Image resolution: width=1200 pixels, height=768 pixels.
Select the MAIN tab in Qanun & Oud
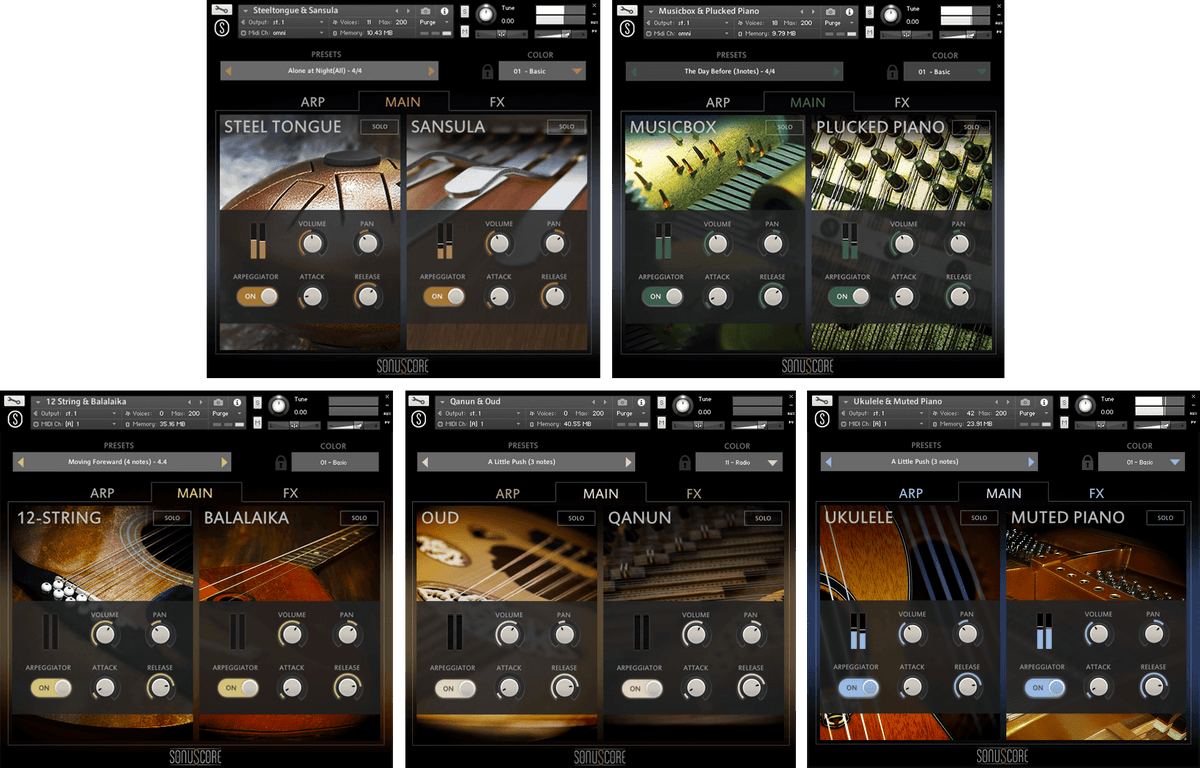[601, 493]
